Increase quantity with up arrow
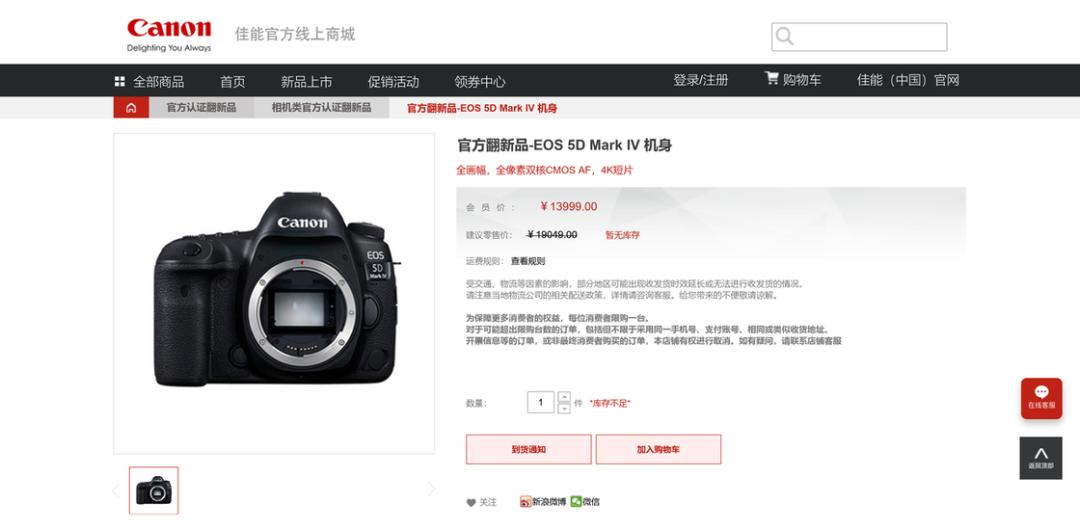 tap(564, 397)
